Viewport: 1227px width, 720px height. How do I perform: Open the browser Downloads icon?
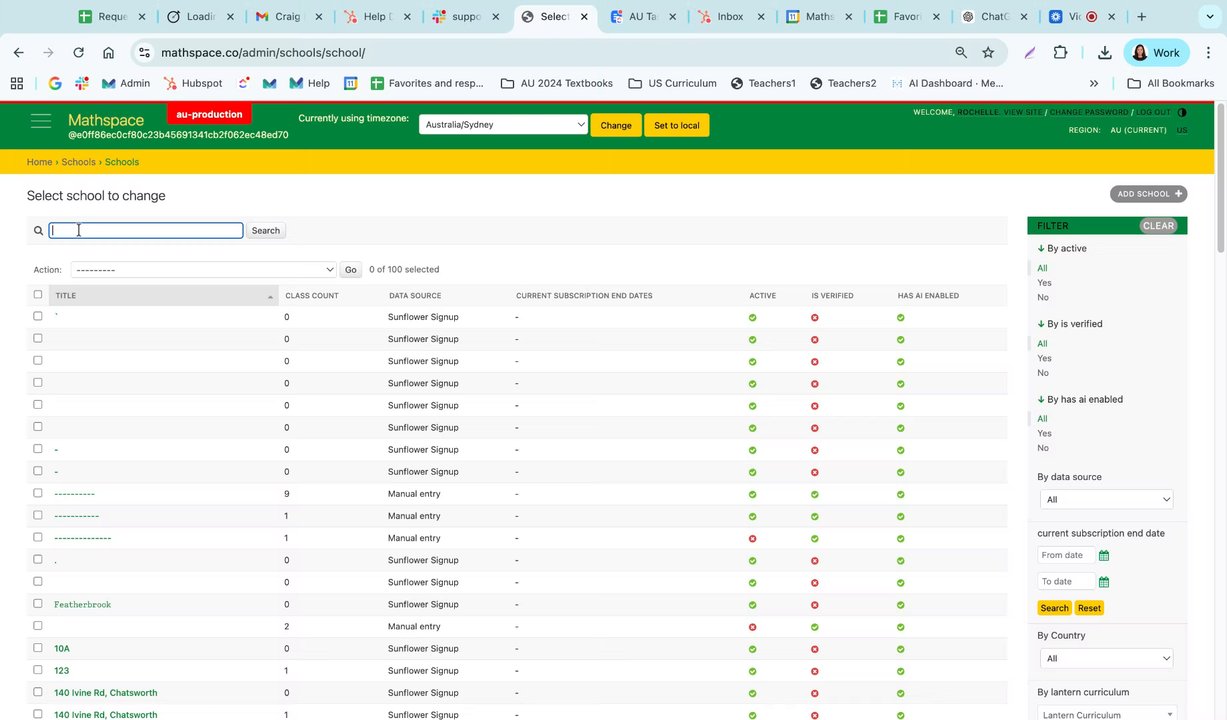(x=1104, y=53)
